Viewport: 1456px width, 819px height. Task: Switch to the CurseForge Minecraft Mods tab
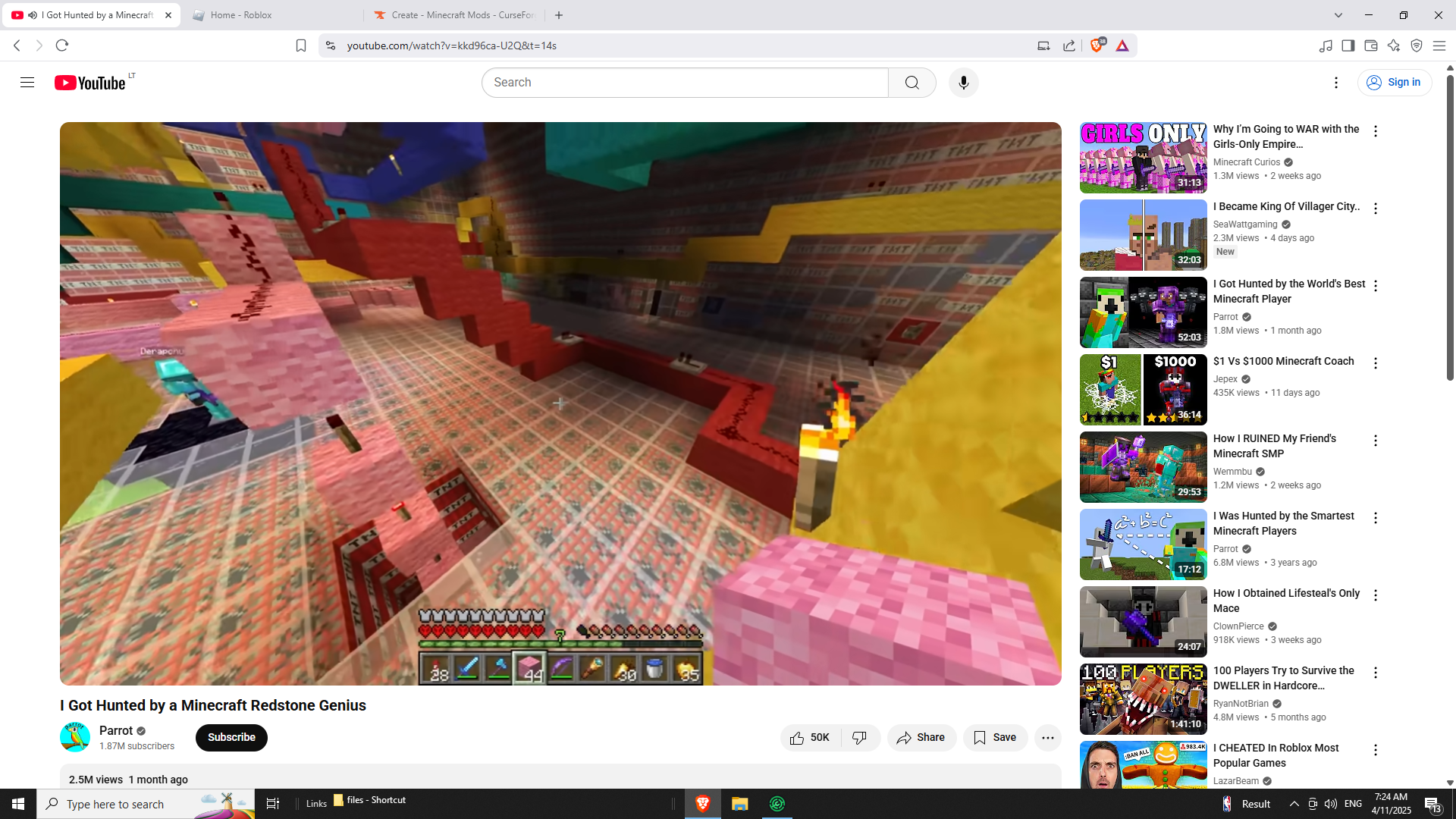455,15
